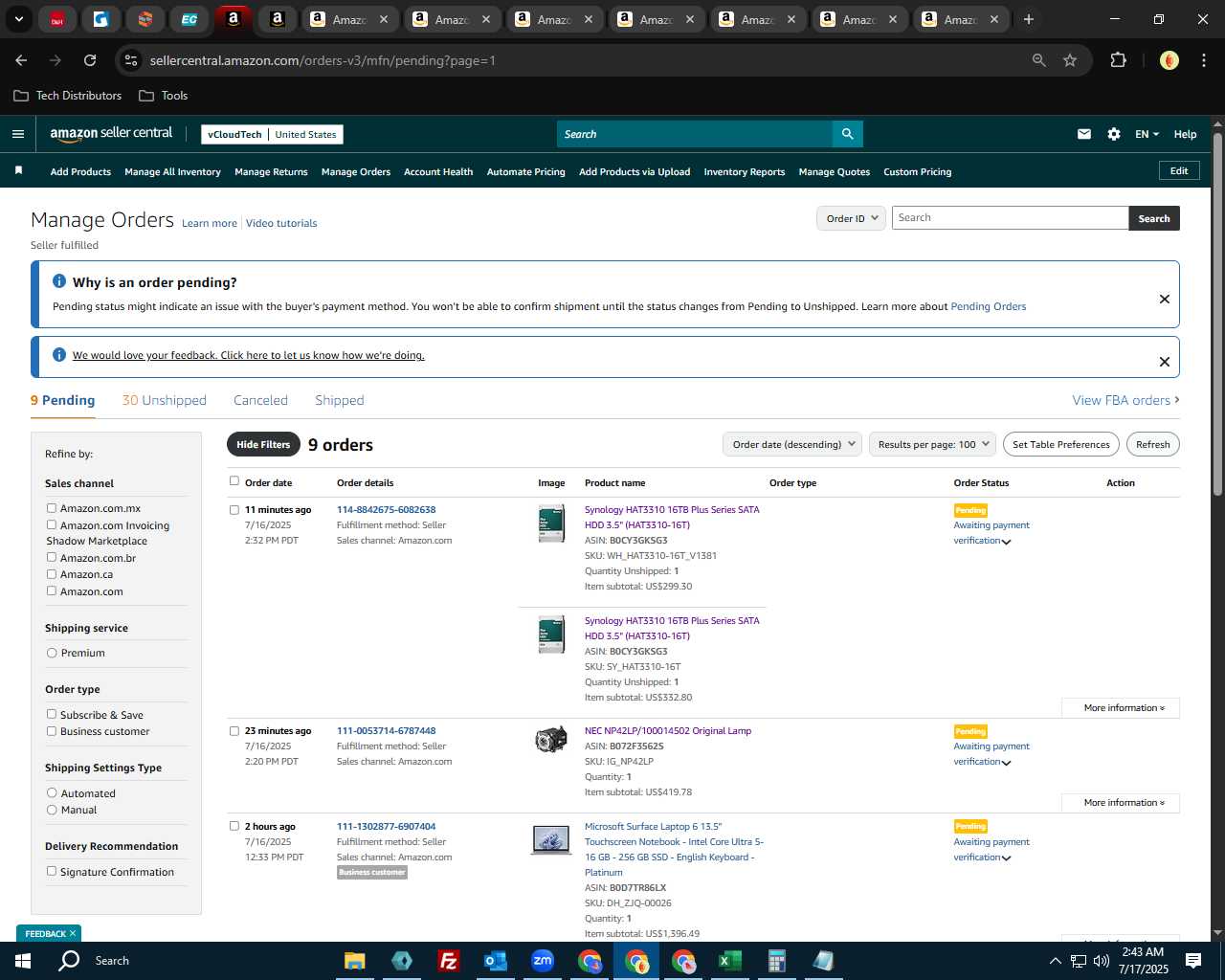The height and width of the screenshot is (980, 1225).
Task: Open Outlook from the taskbar
Action: [495, 961]
